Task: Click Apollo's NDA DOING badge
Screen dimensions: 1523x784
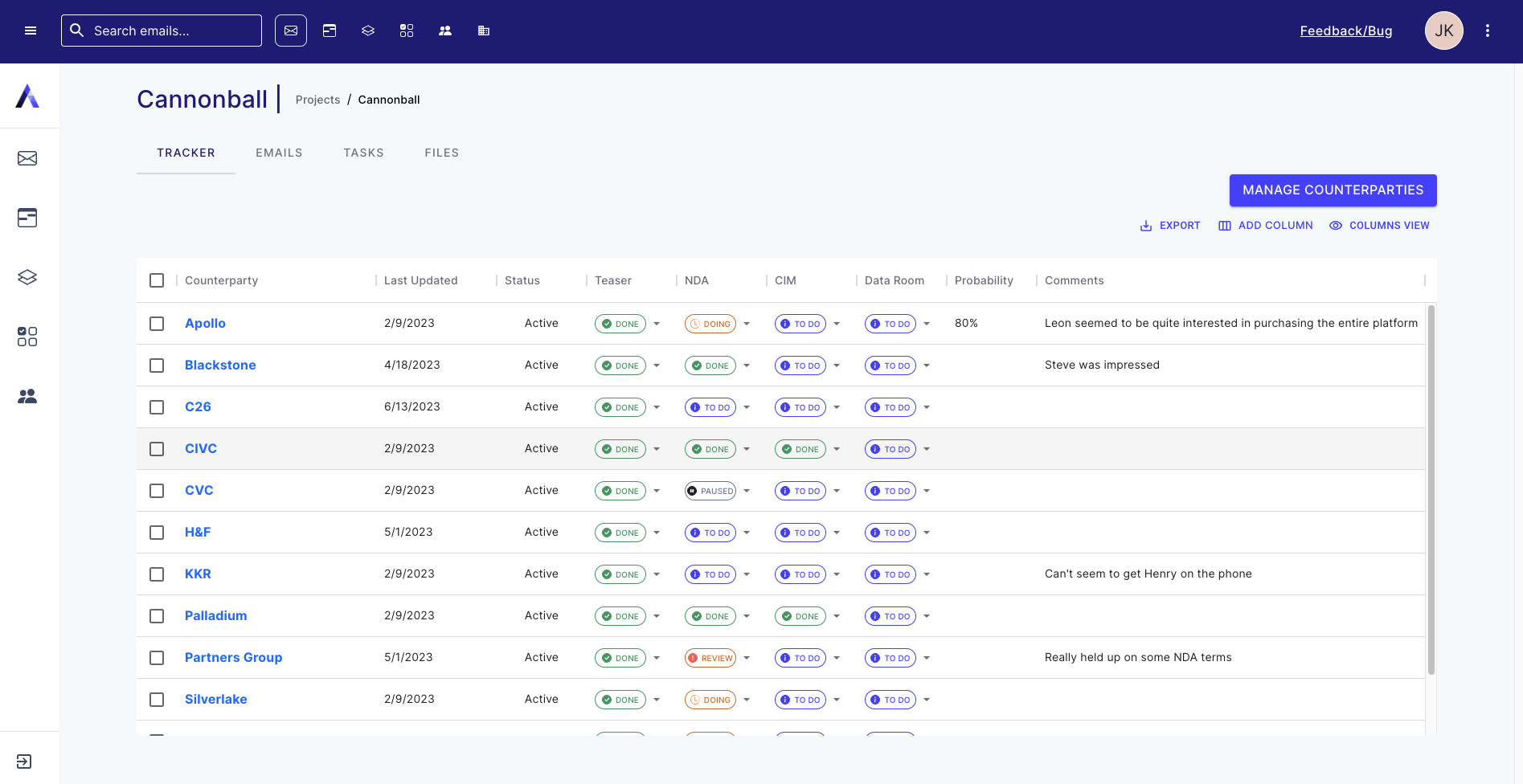Action: tap(710, 324)
